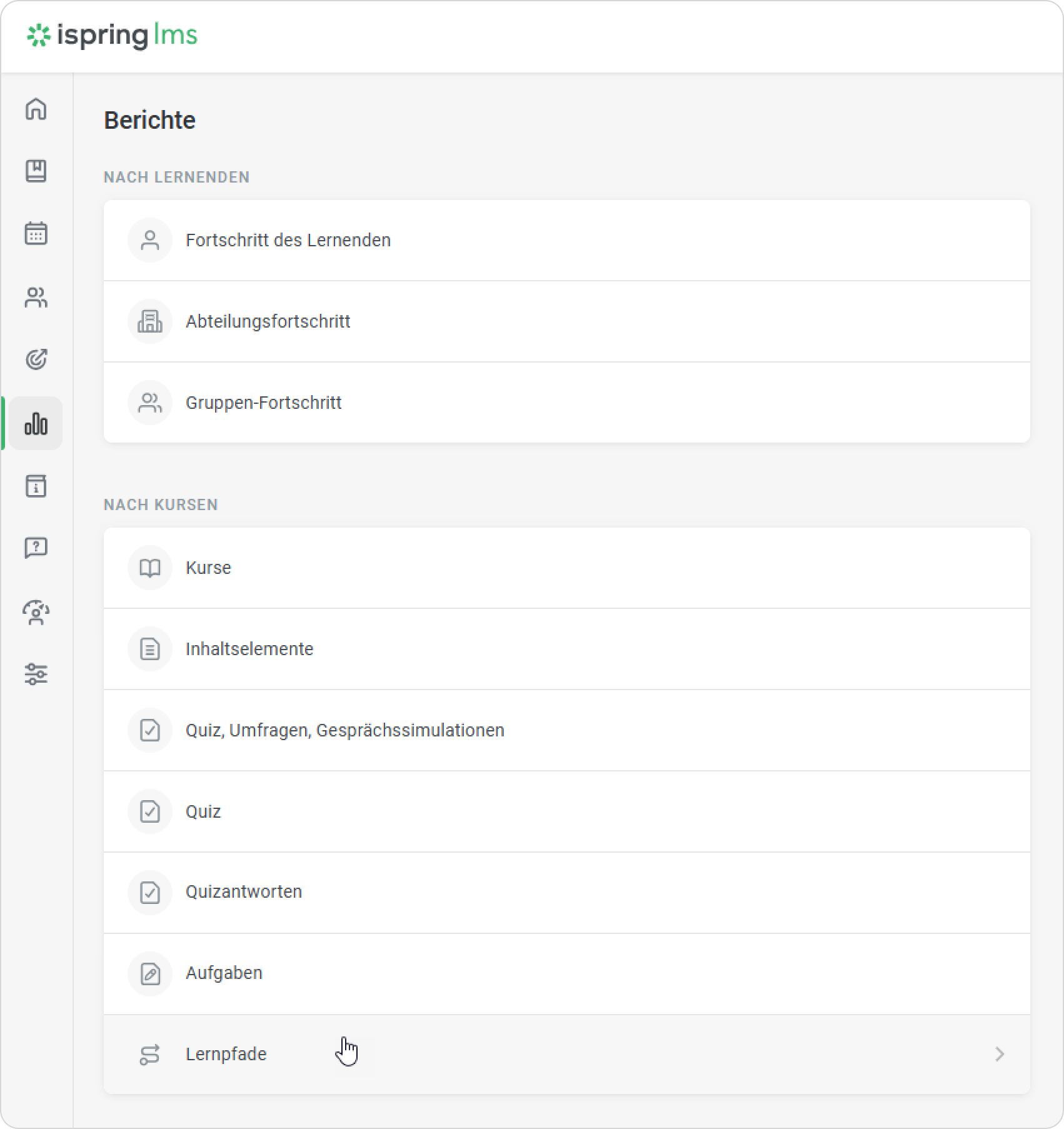Click the iSpring LMS logo
Screen dimensions: 1064x1129
(113, 36)
